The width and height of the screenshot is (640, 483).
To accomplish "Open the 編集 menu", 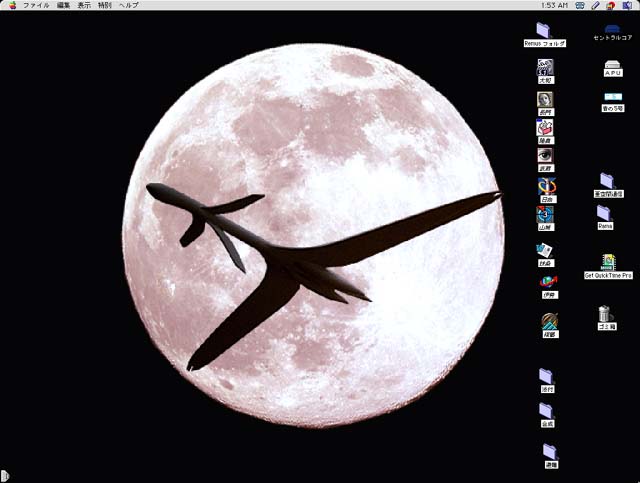I will (64, 5).
